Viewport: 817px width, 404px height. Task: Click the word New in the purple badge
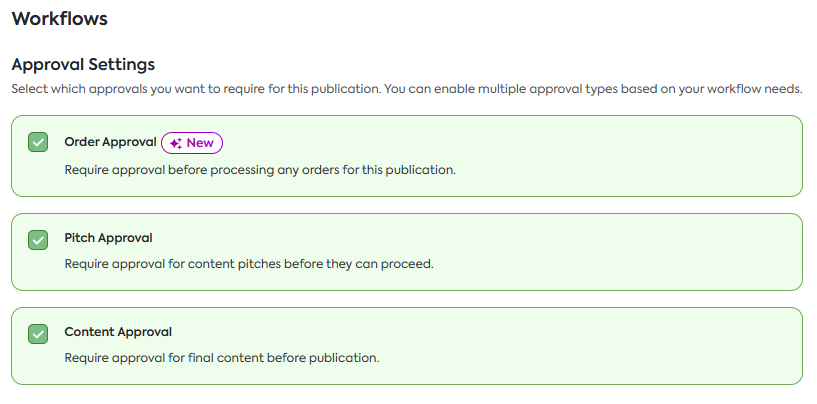pos(200,143)
